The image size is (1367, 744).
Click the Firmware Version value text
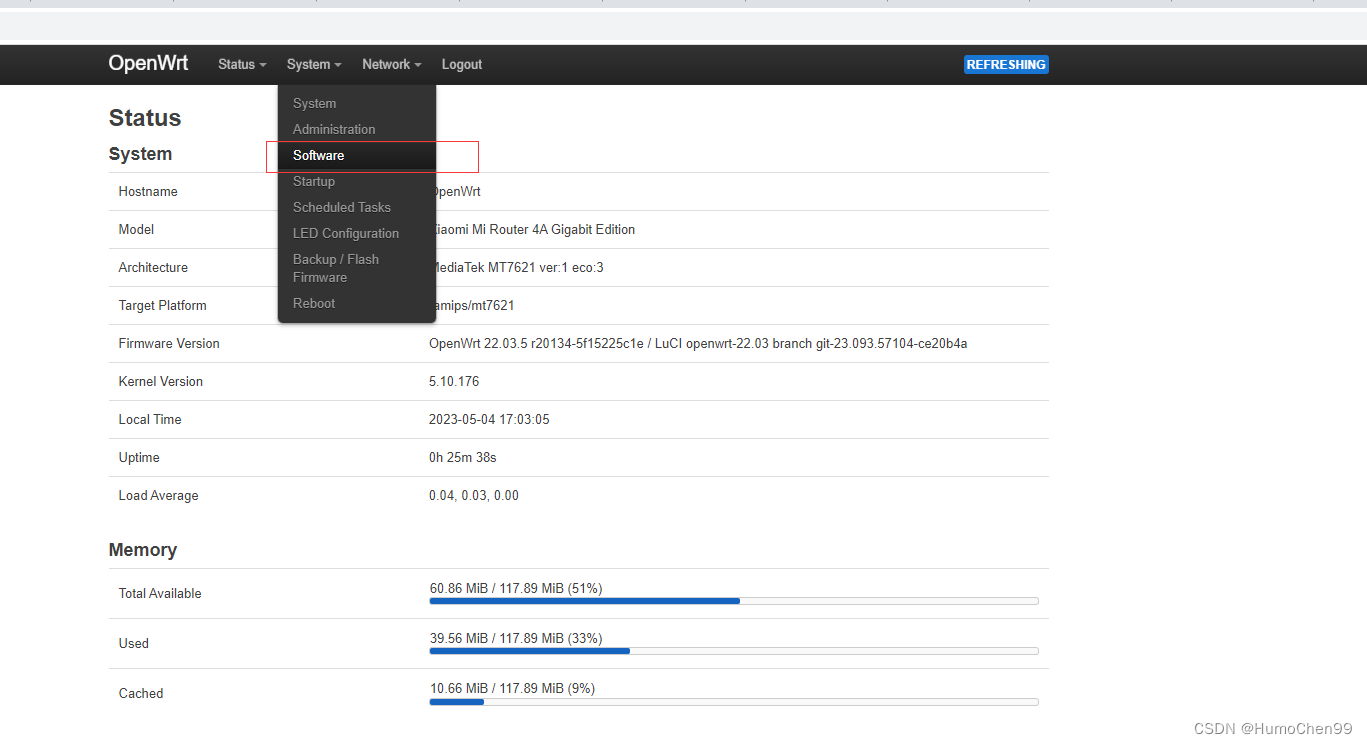coord(698,343)
